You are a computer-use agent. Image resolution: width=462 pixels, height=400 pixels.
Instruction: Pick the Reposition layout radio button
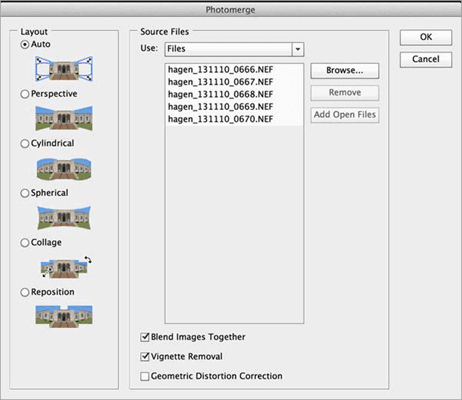(x=25, y=292)
